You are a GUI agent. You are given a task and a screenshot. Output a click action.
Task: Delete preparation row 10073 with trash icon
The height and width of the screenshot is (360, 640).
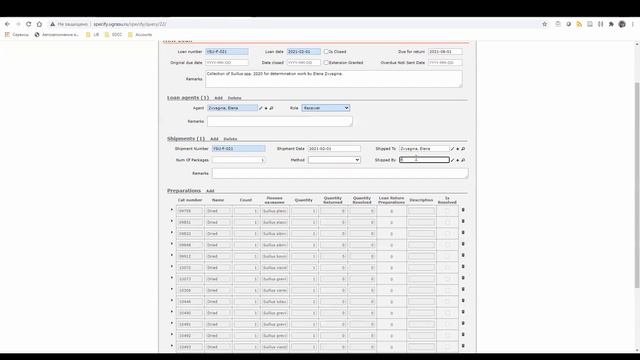pyautogui.click(x=463, y=278)
